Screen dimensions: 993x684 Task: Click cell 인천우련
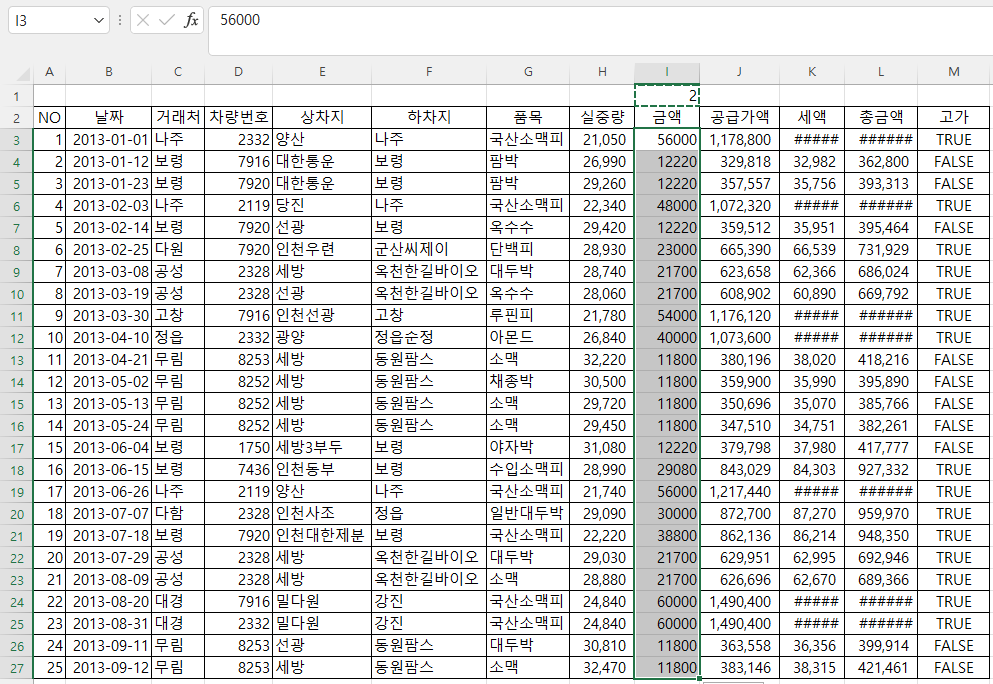322,250
